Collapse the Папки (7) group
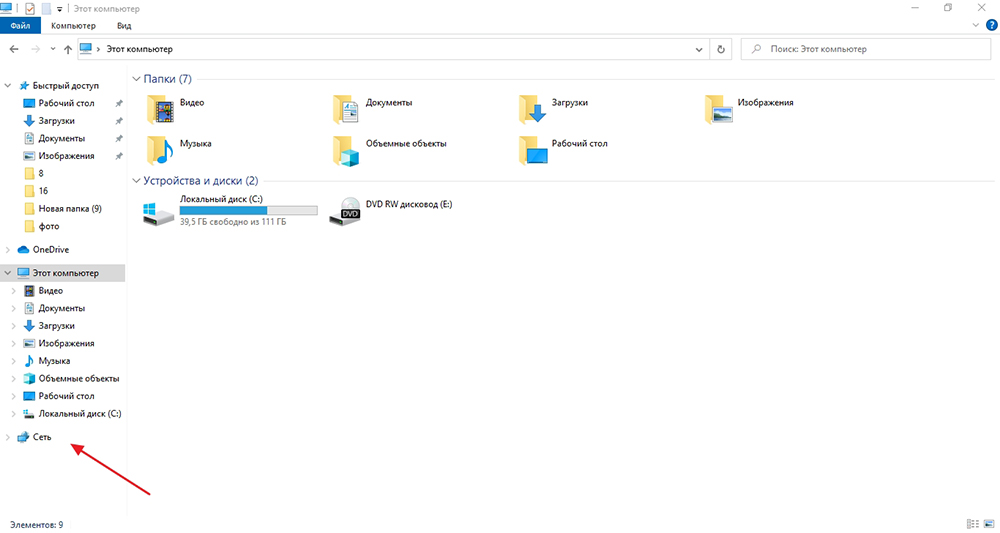The width and height of the screenshot is (1000, 533). point(136,79)
